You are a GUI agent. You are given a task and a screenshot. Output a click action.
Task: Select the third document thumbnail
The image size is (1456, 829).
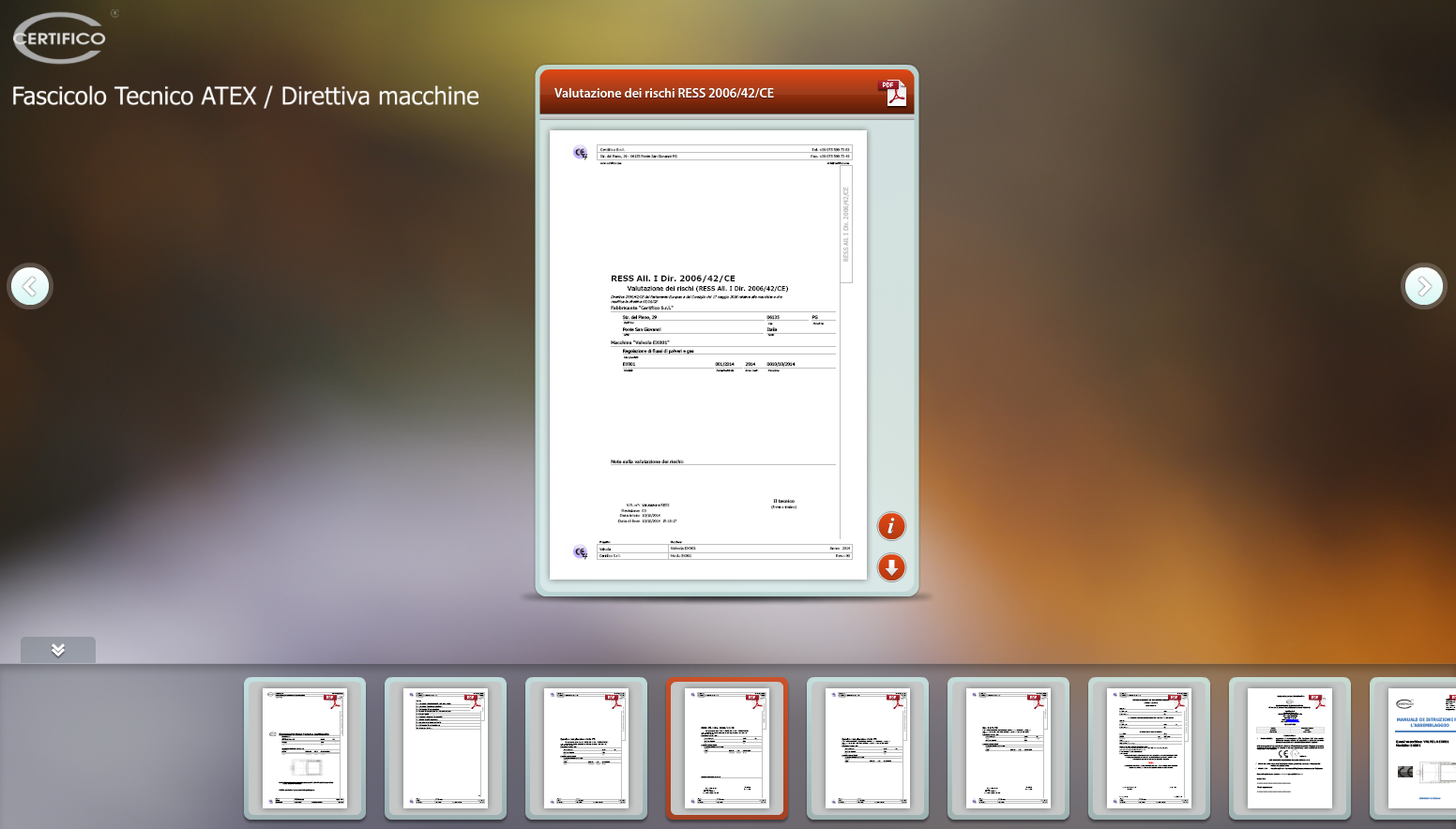coord(585,748)
